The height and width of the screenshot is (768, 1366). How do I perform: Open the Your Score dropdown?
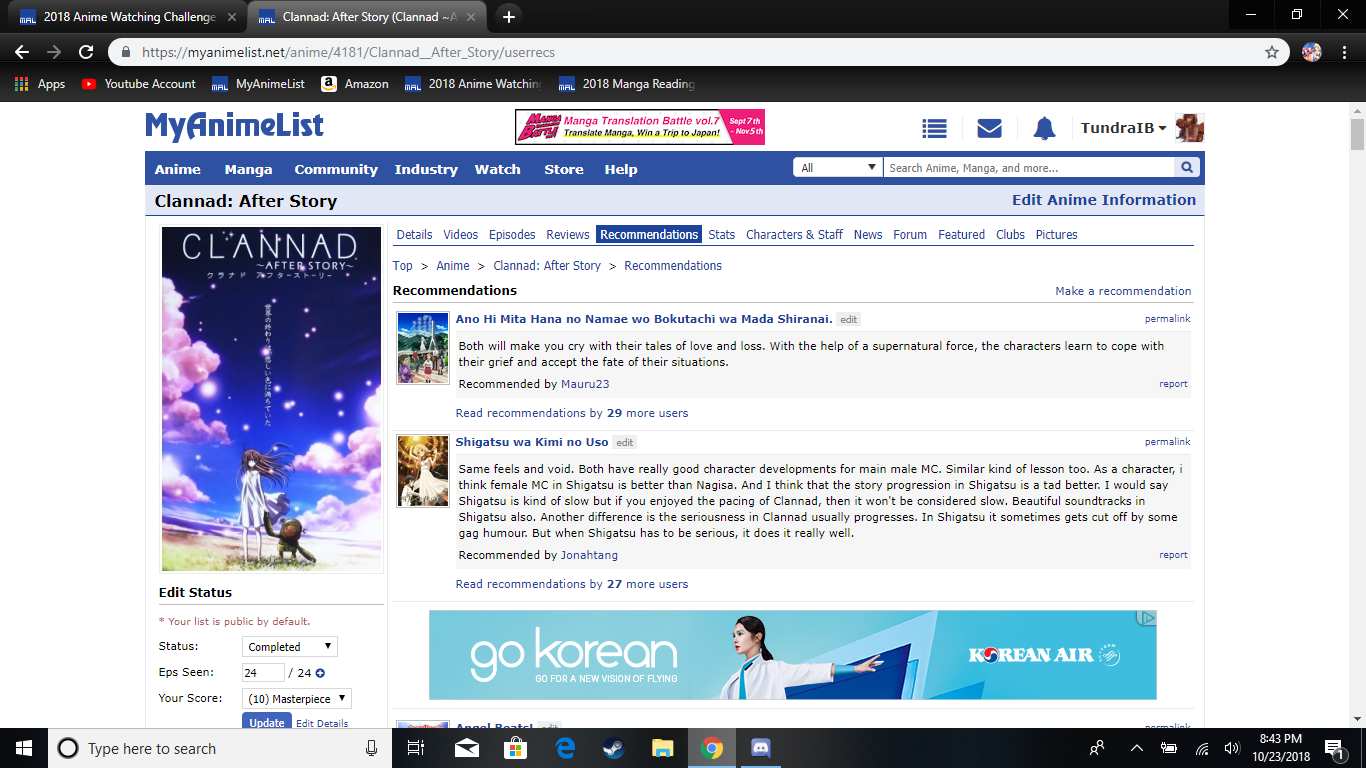pos(297,699)
